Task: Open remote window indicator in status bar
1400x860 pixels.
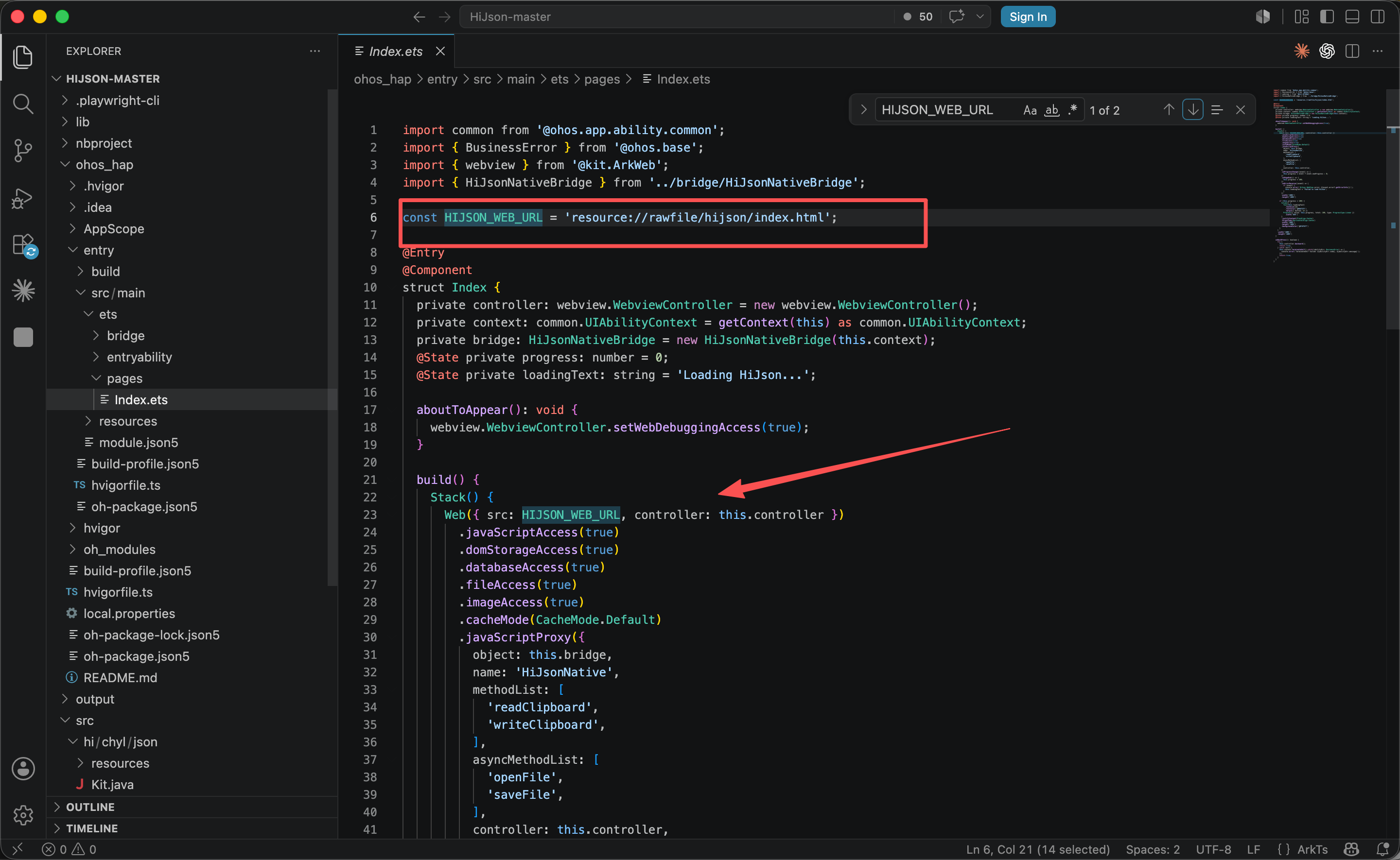Action: pyautogui.click(x=17, y=849)
